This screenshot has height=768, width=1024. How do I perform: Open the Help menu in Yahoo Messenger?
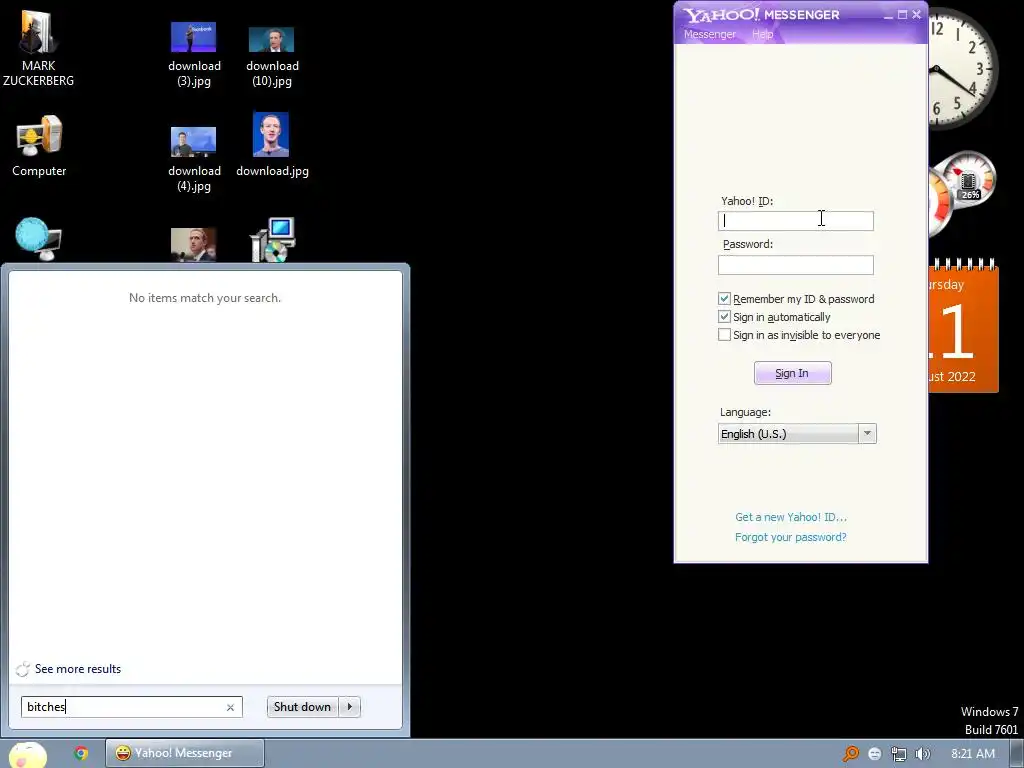click(762, 34)
